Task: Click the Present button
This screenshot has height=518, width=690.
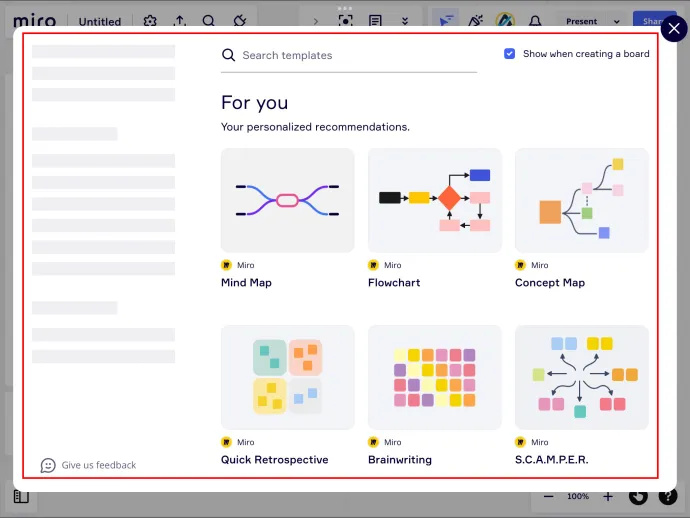Action: pos(581,21)
